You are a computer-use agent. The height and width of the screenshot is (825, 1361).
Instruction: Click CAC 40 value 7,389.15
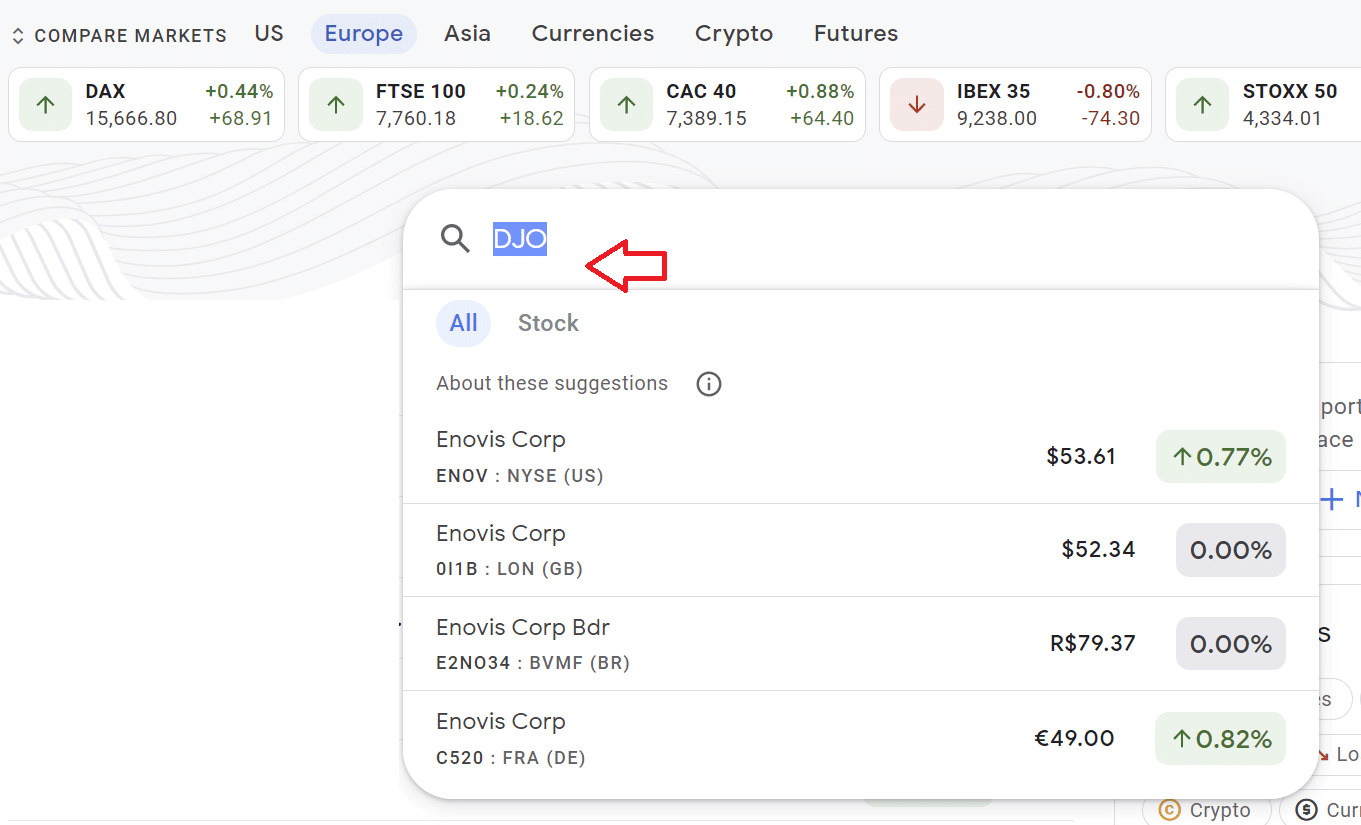tap(706, 118)
